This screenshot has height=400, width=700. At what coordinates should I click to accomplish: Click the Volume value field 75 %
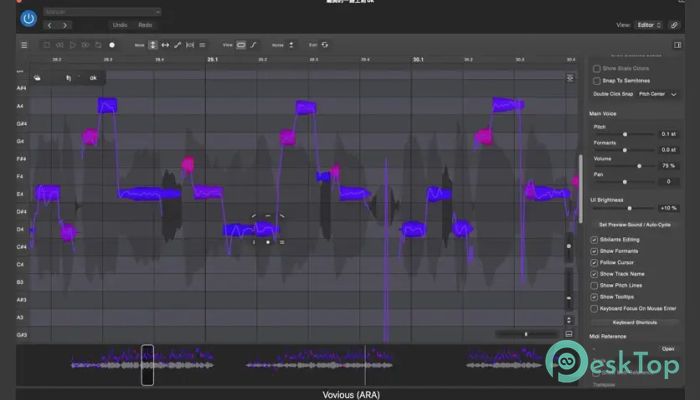point(668,166)
